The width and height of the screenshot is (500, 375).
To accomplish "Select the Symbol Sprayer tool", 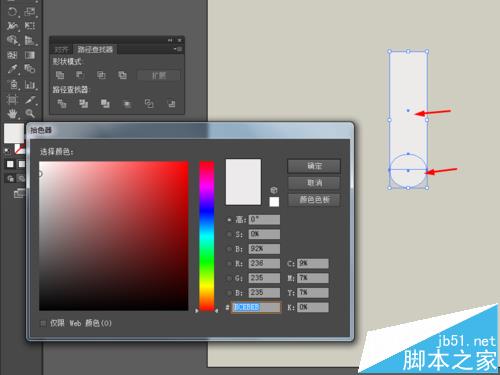I will 12,84.
